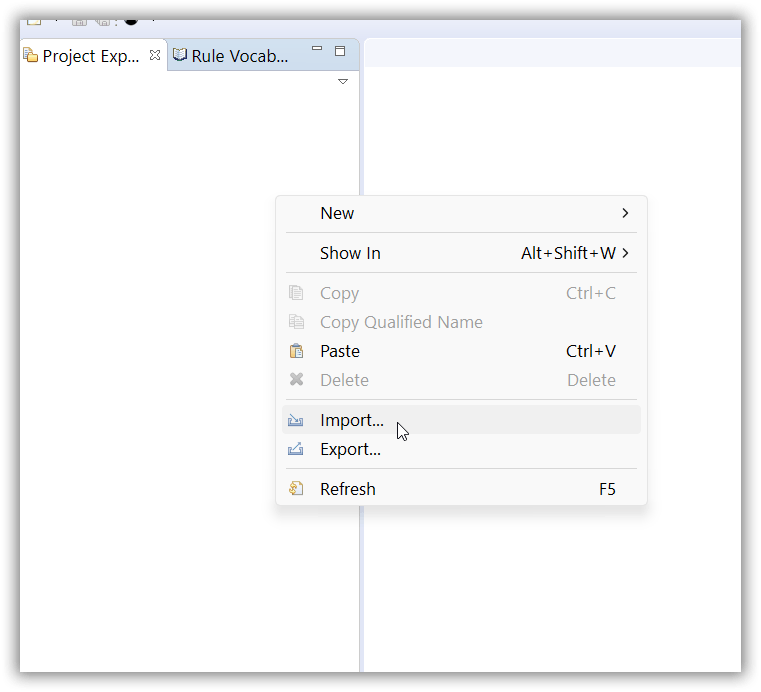Open the Project Explorer view menu triangle
This screenshot has height=692, width=761.
pos(343,81)
